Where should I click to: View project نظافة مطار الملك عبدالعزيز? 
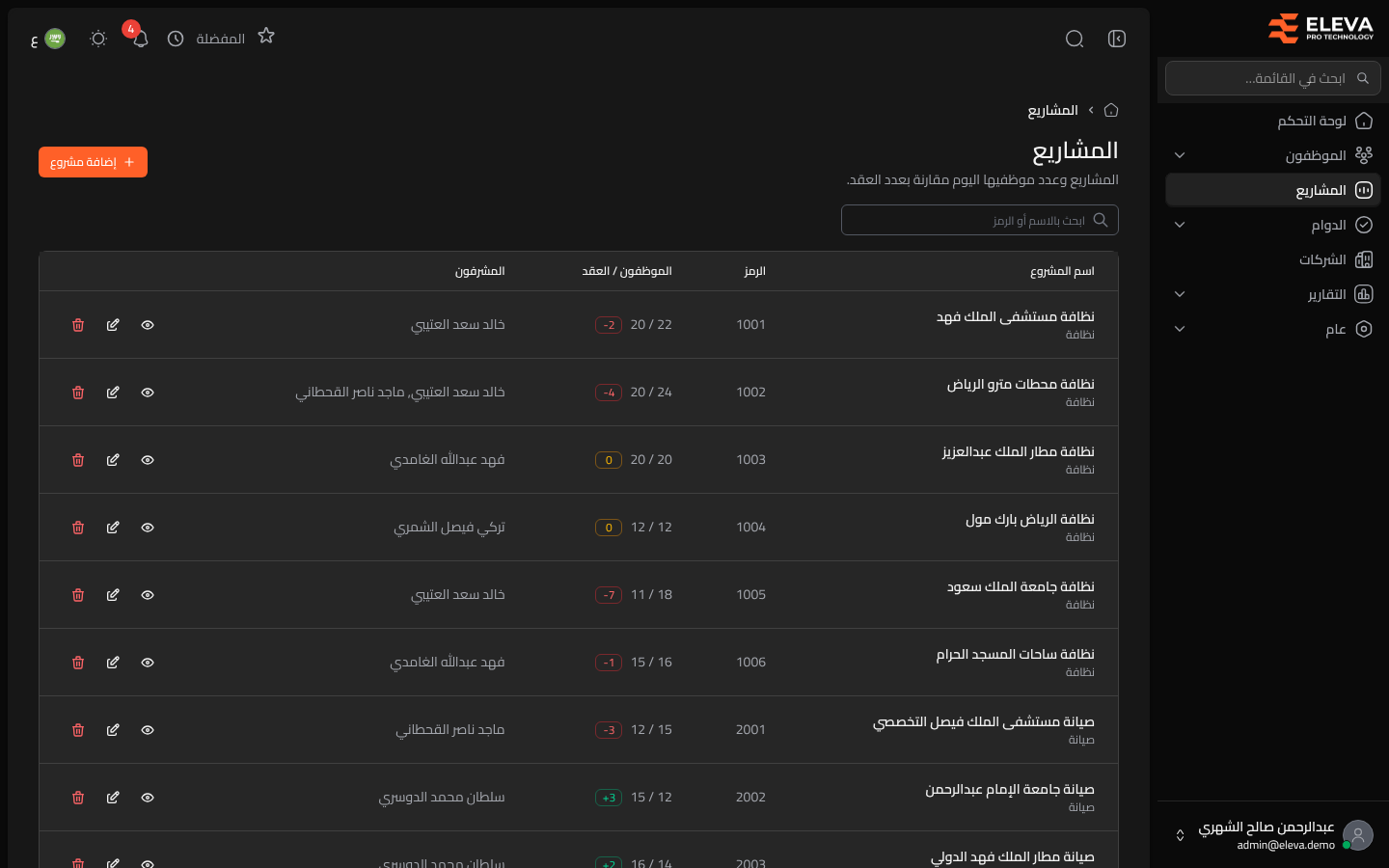pos(148,460)
